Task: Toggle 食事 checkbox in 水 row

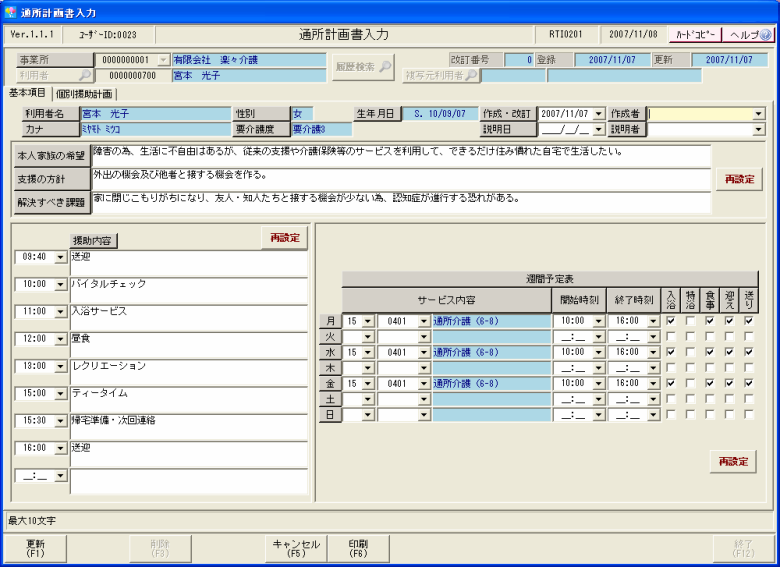Action: (710, 352)
